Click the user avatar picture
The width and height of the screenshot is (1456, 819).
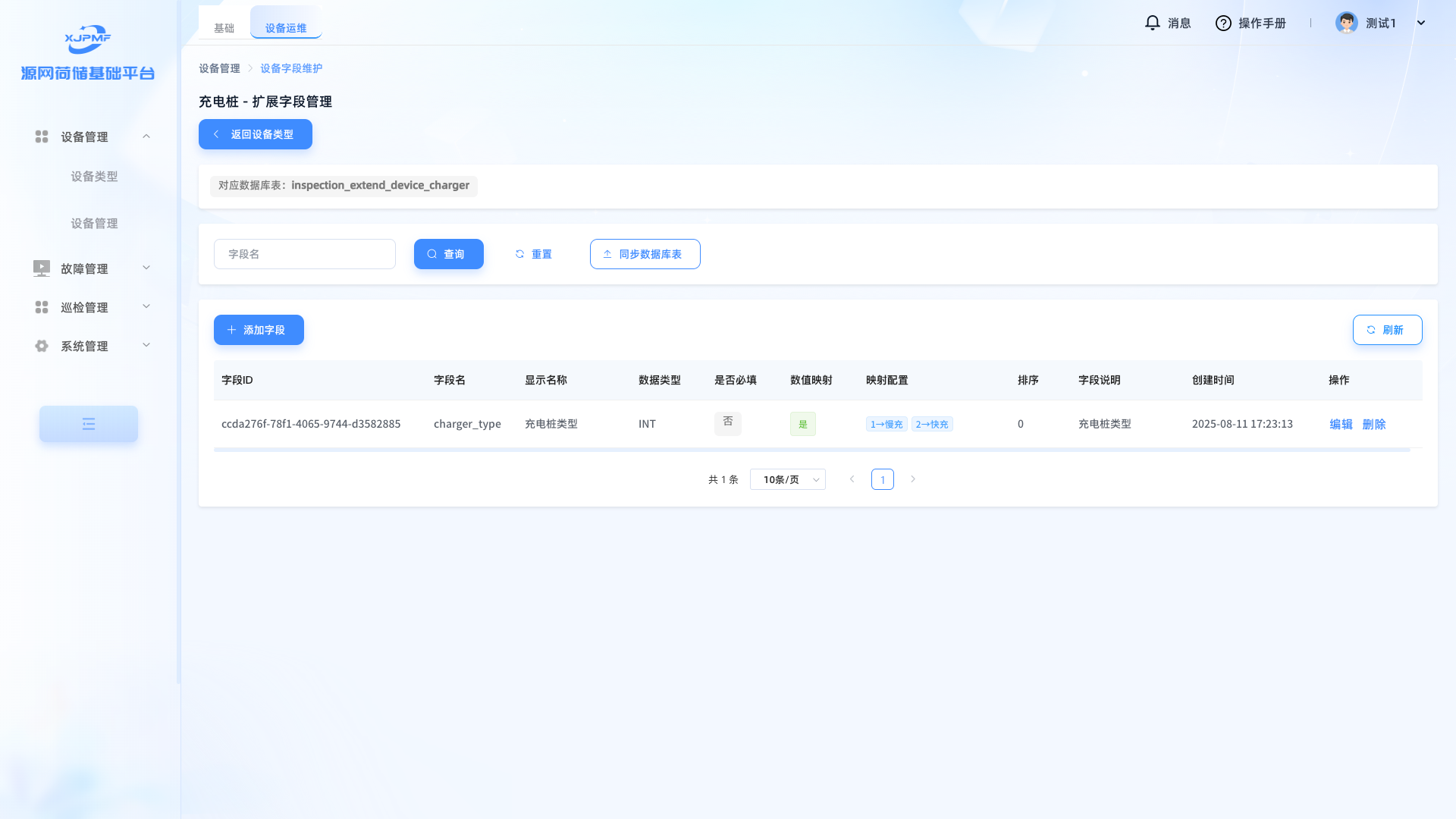tap(1346, 23)
